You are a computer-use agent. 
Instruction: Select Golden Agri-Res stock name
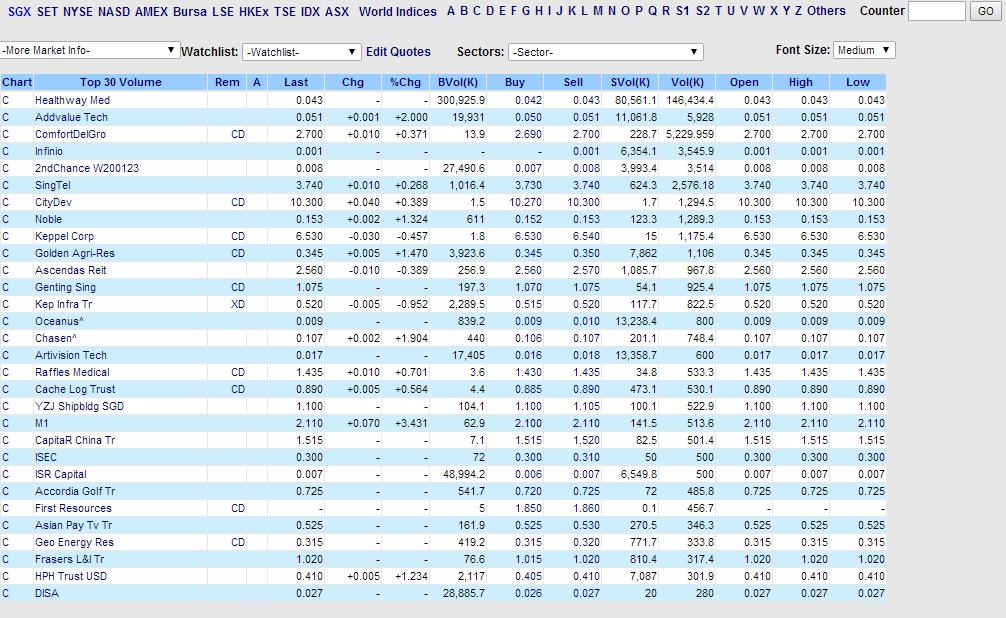74,253
